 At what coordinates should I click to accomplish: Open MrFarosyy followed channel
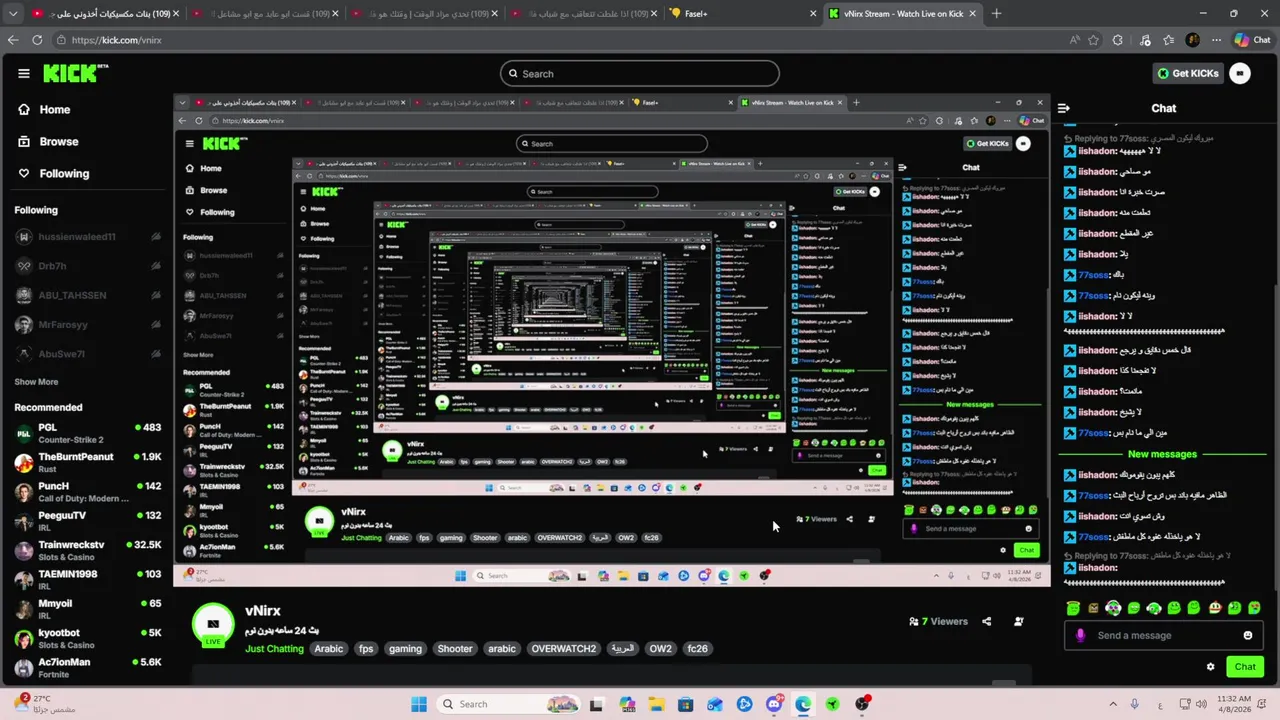[x=86, y=325]
